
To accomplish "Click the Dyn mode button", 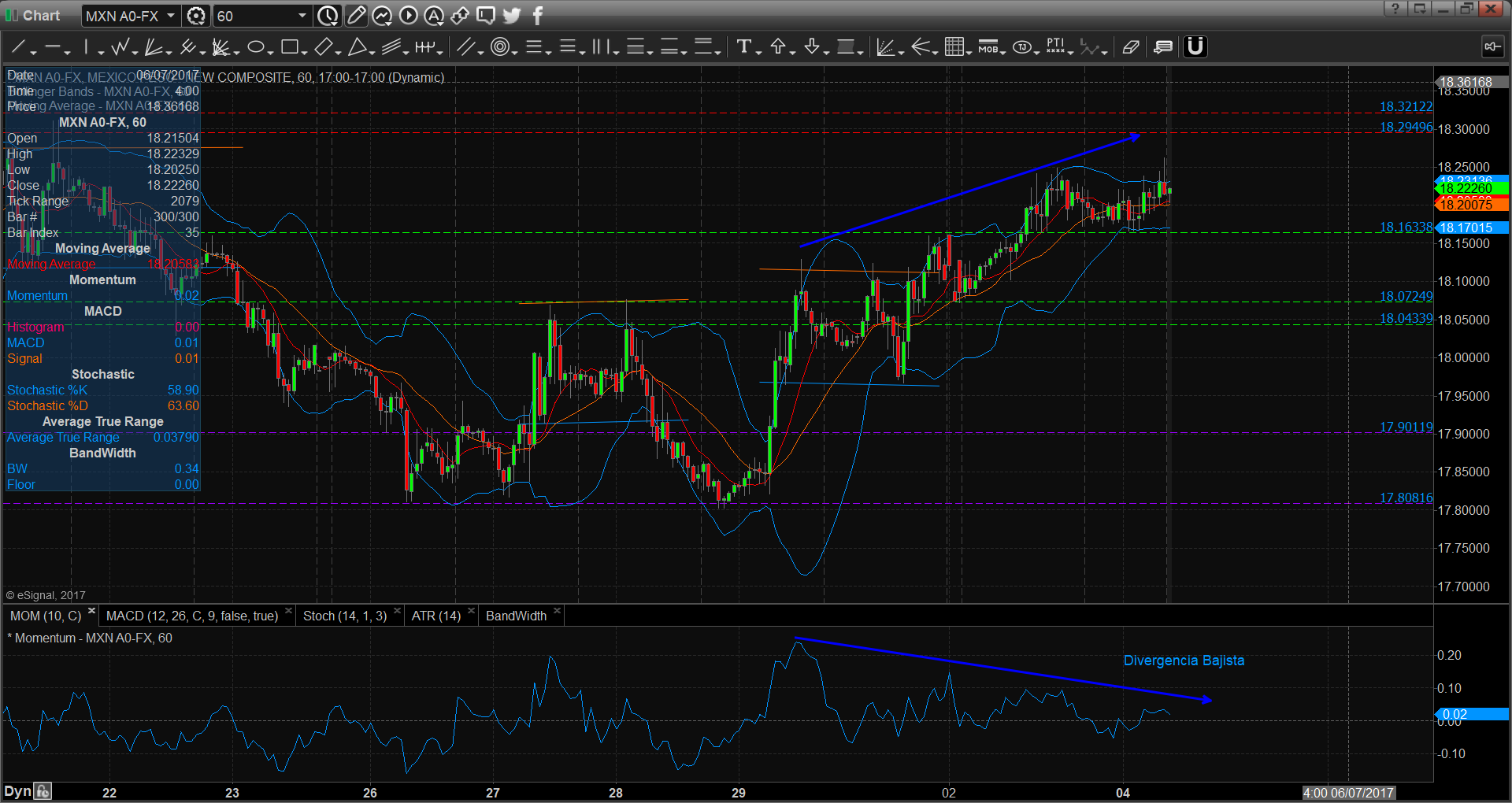I will click(17, 792).
